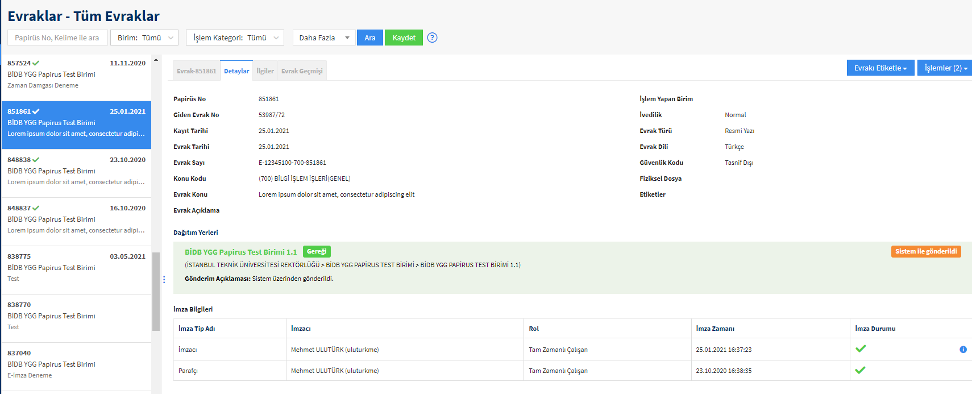The height and width of the screenshot is (395, 972).
Task: Click the blue help question mark icon
Action: point(433,37)
